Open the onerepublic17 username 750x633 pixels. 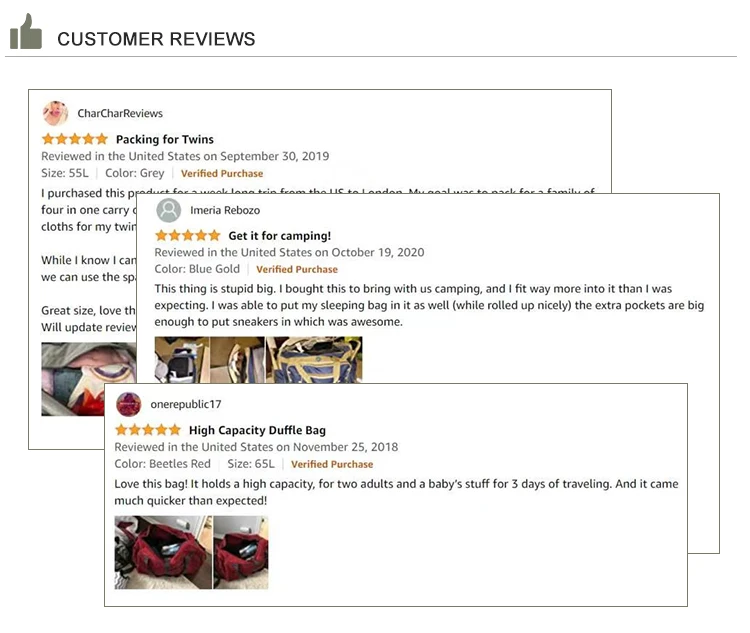(186, 405)
